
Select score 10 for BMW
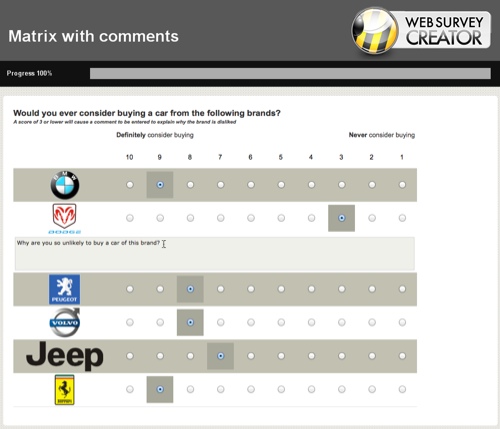pos(130,185)
